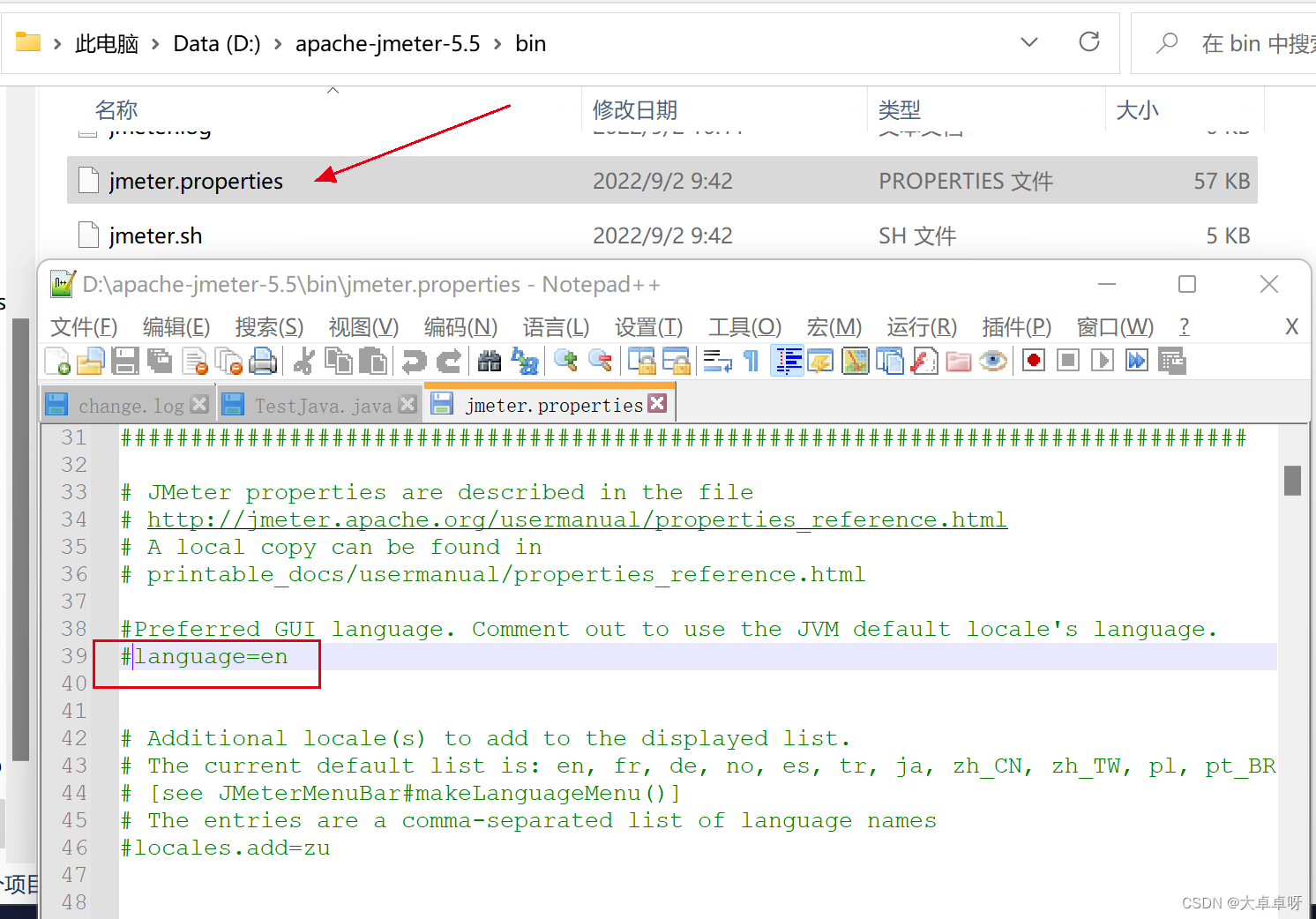This screenshot has width=1316, height=919.
Task: Close the change.log tab
Action: [200, 404]
